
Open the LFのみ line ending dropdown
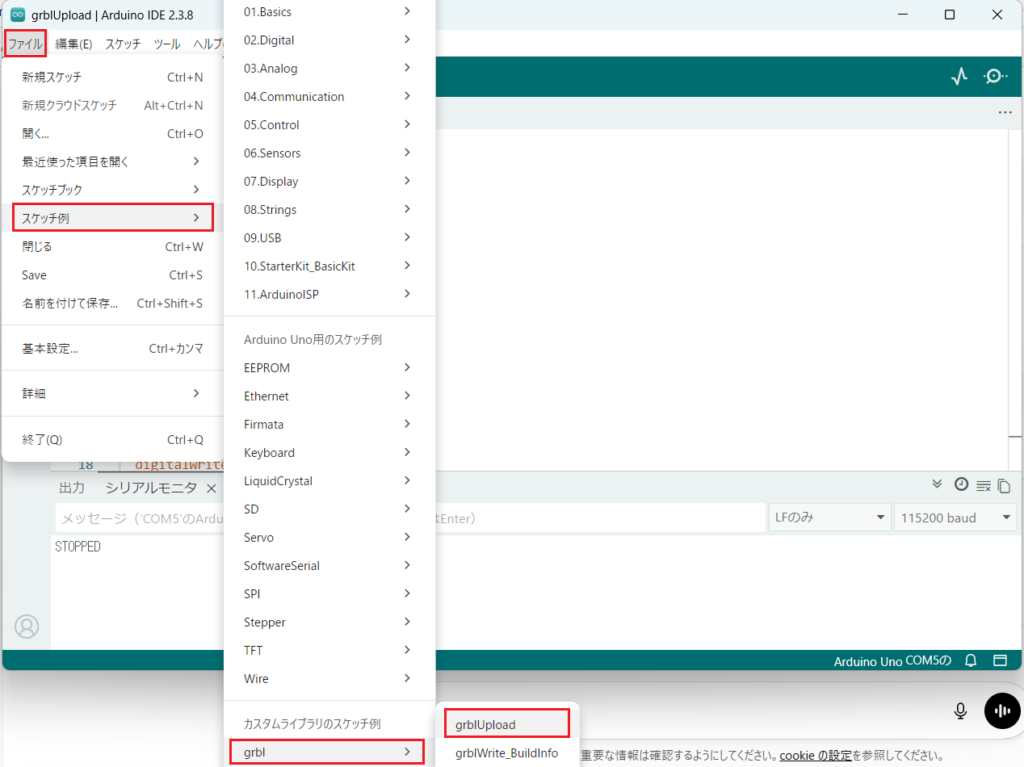coord(829,517)
